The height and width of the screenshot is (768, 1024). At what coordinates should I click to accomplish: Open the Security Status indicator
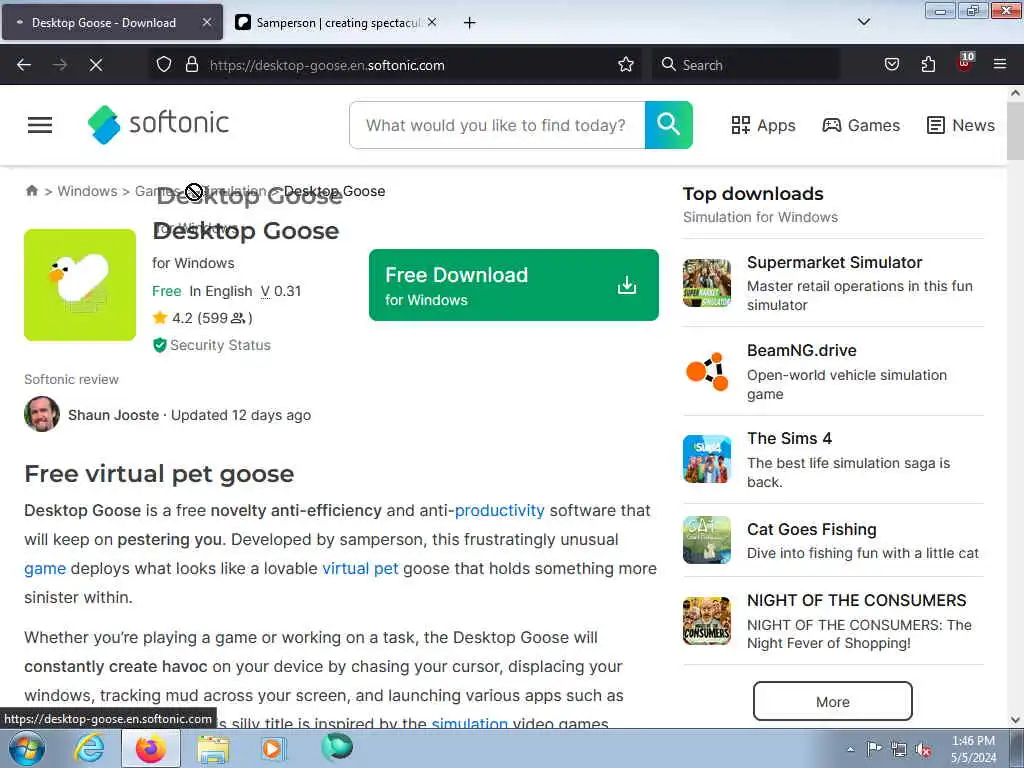[212, 345]
